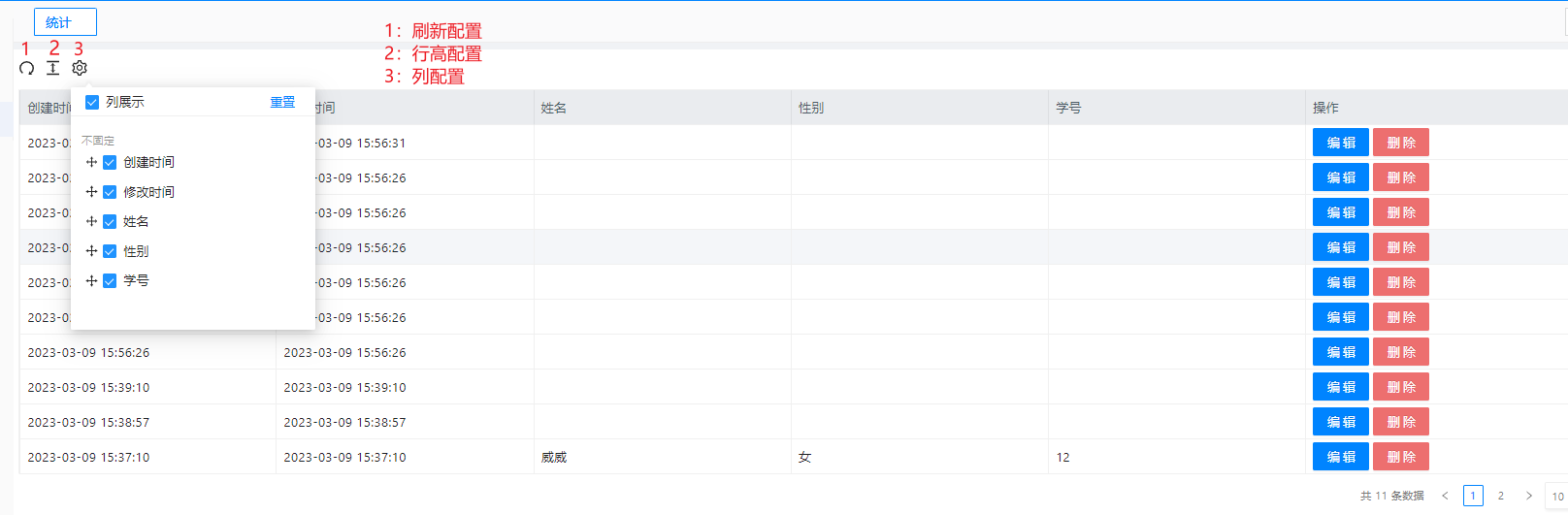Click 2023-03-09 15:38:57 in second column

(x=344, y=422)
